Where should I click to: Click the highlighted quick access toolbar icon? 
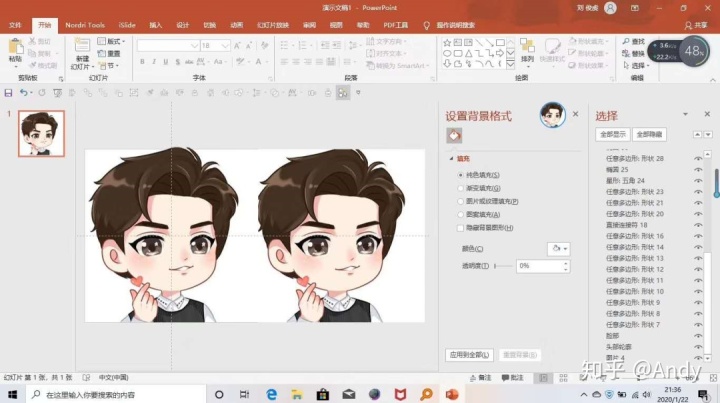(x=343, y=93)
